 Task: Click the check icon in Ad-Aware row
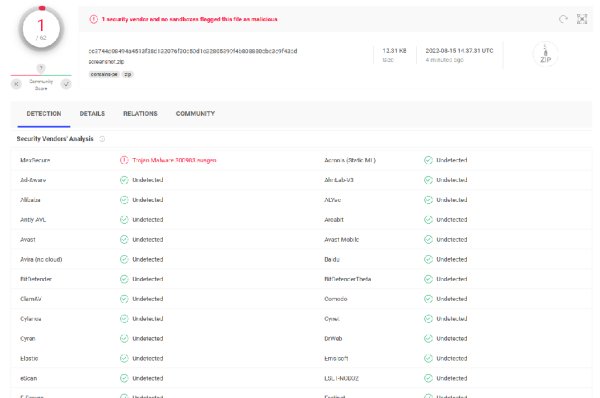tap(124, 180)
